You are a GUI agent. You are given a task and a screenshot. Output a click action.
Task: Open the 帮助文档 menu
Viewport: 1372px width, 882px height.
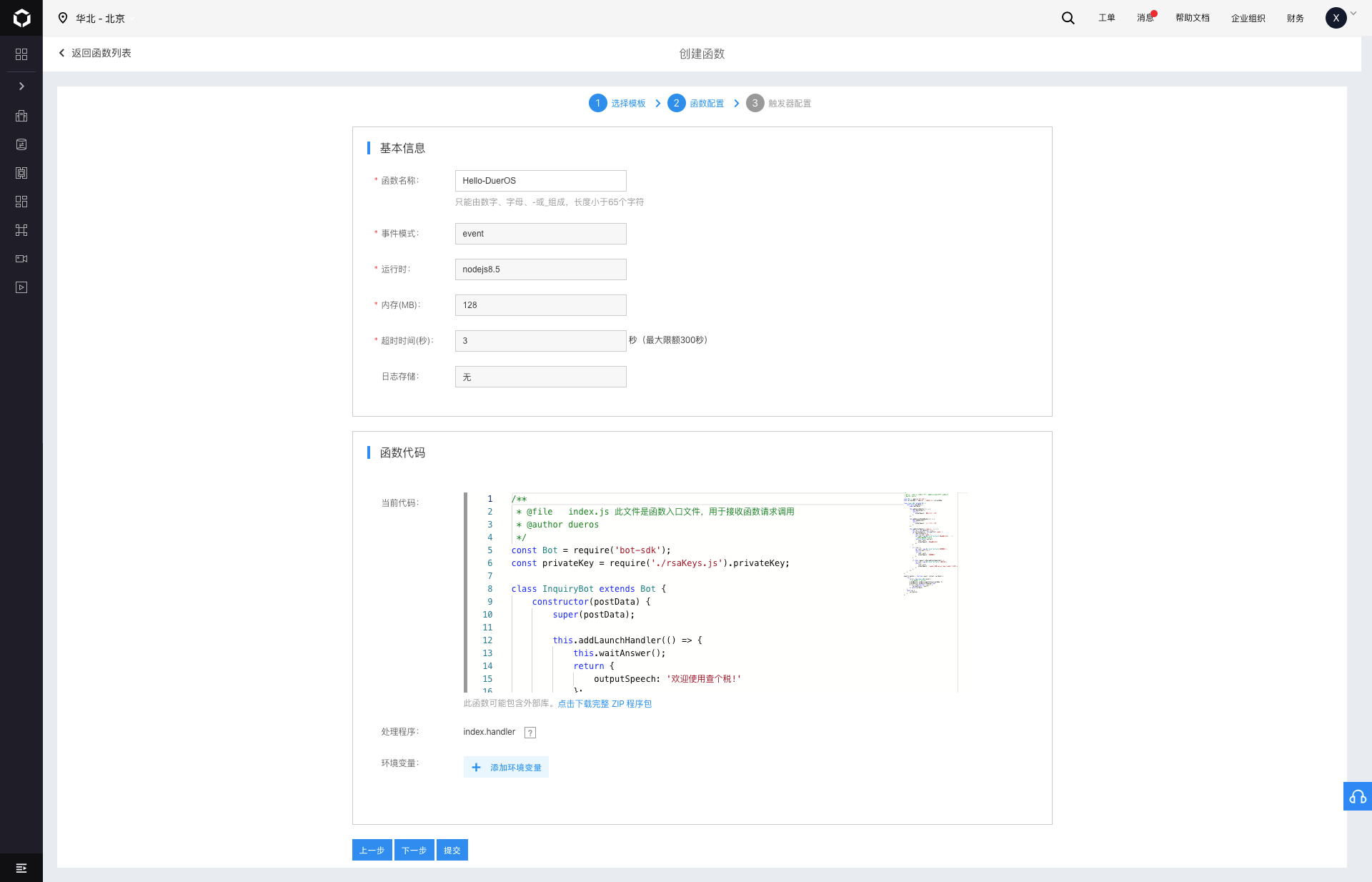point(1193,18)
